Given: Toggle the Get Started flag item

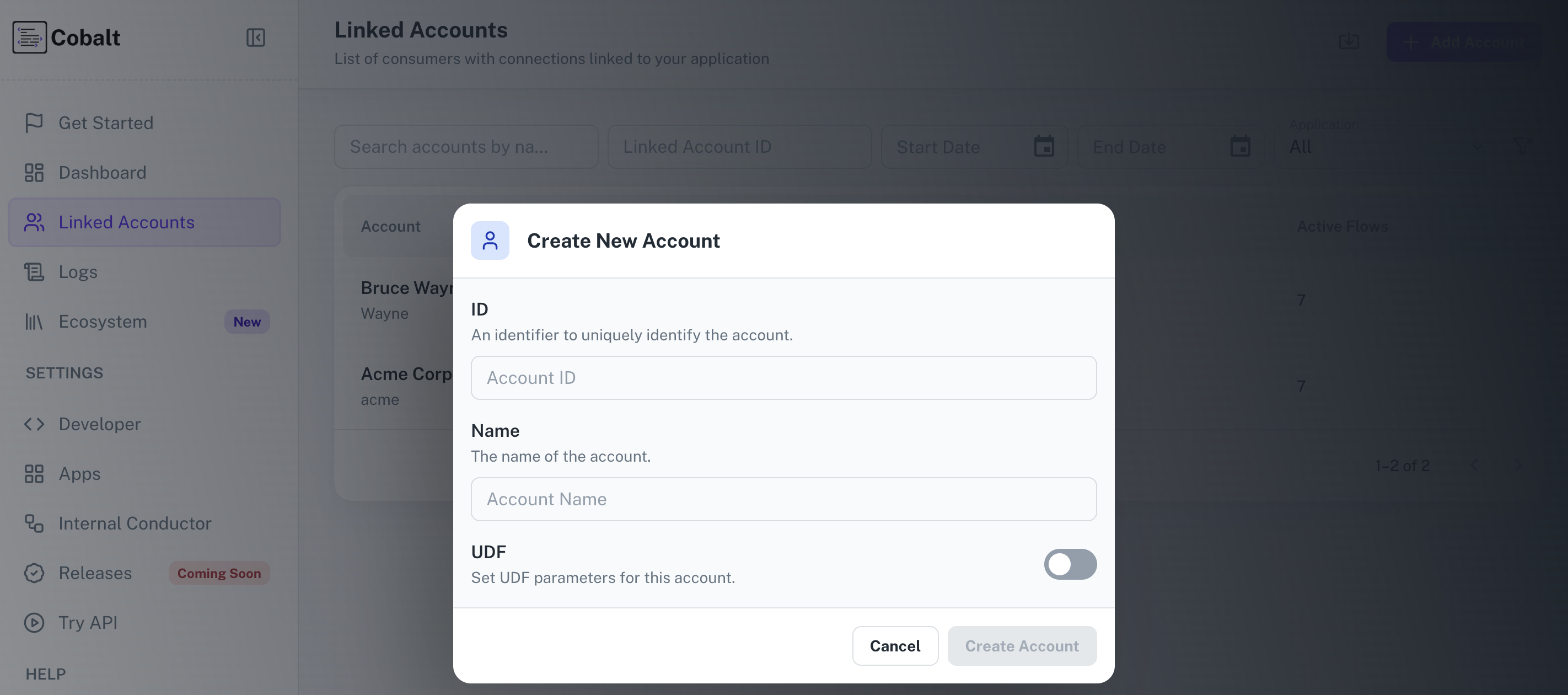Looking at the screenshot, I should [x=34, y=122].
